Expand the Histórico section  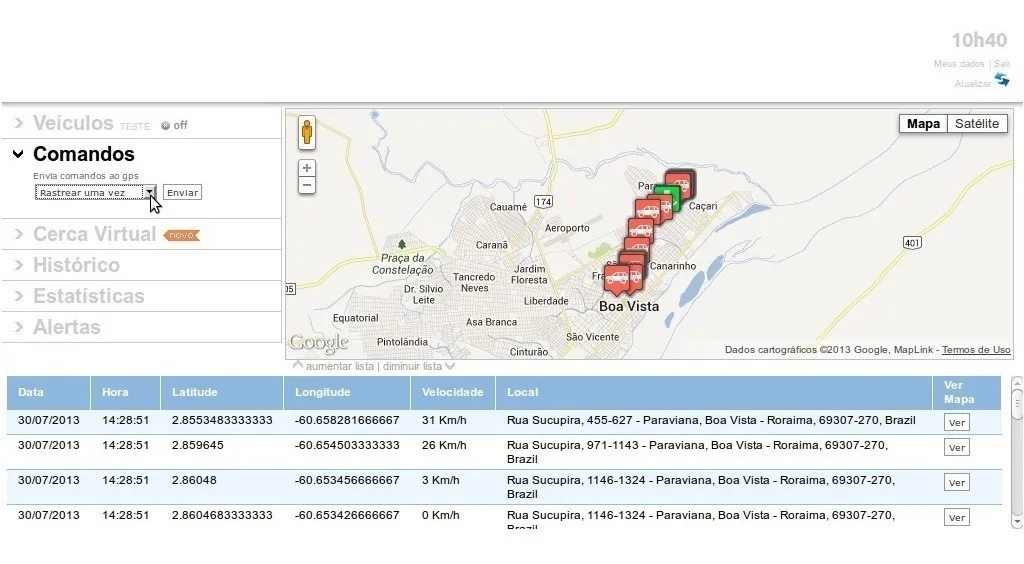76,265
